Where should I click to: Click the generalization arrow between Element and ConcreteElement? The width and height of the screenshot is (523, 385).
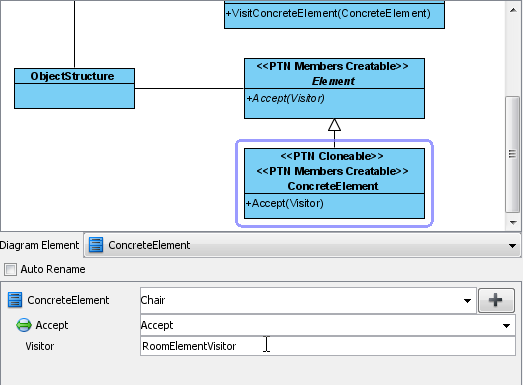tap(334, 133)
